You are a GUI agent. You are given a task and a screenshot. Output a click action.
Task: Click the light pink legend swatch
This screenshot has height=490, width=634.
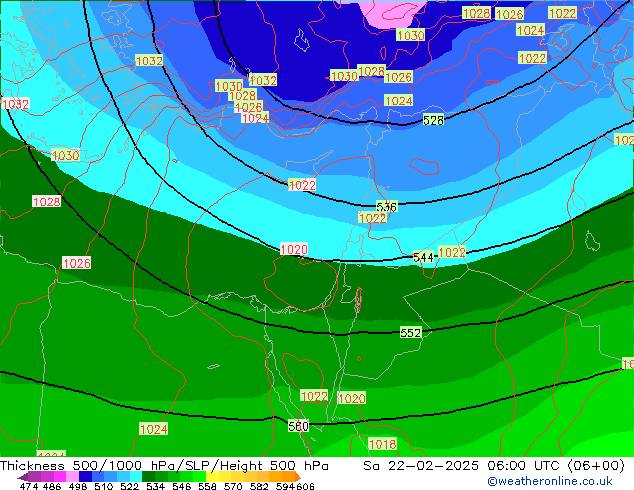point(72,477)
